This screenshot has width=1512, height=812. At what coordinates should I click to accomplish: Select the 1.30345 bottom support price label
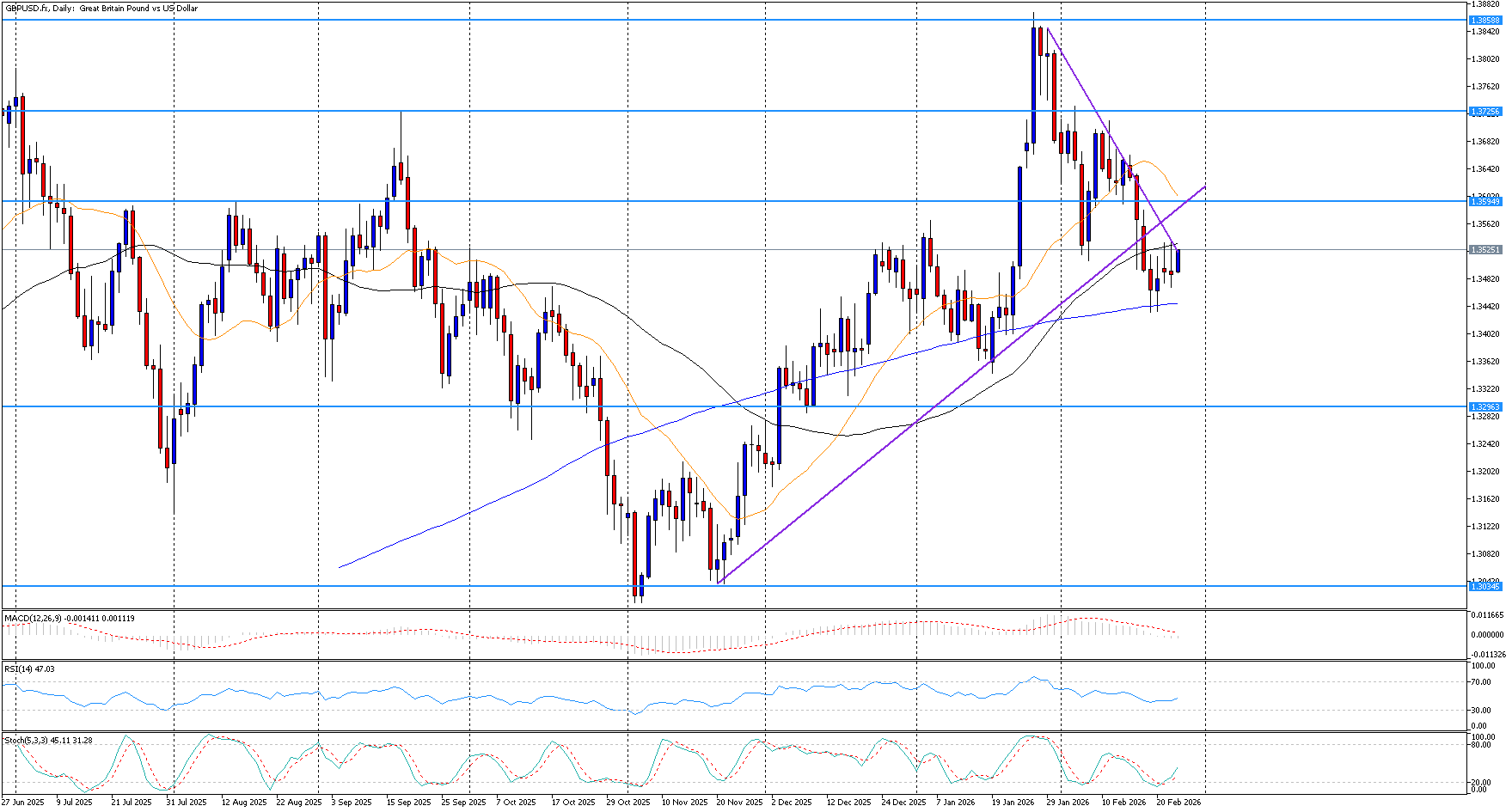click(x=1486, y=586)
